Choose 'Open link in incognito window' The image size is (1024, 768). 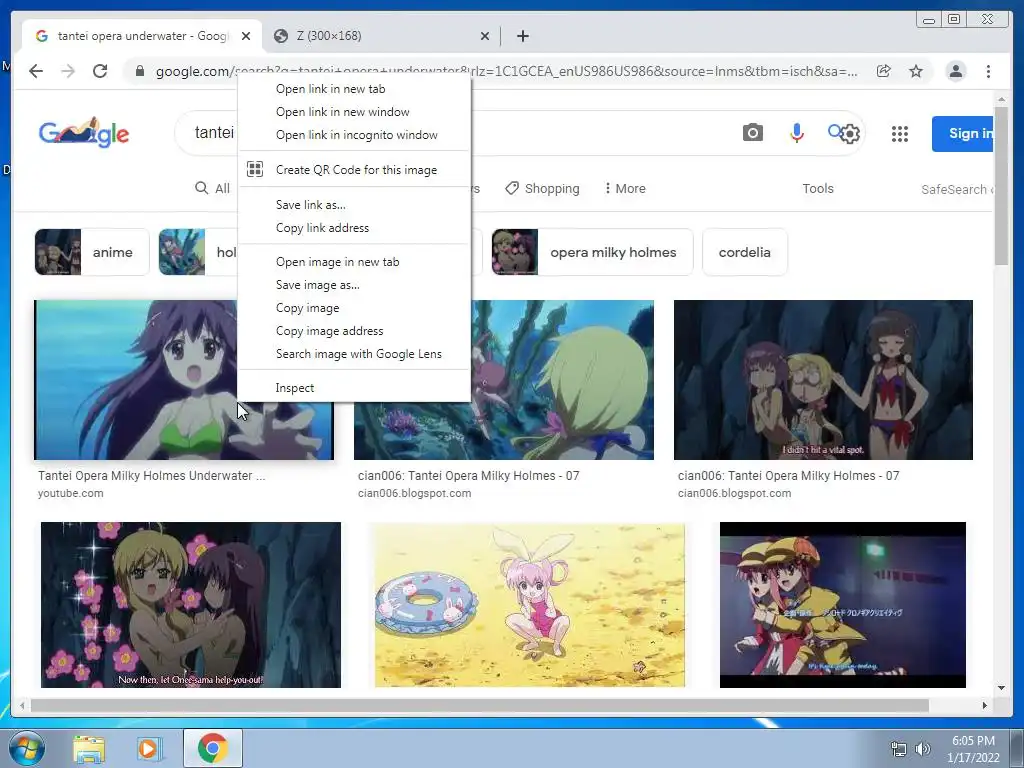[354, 135]
